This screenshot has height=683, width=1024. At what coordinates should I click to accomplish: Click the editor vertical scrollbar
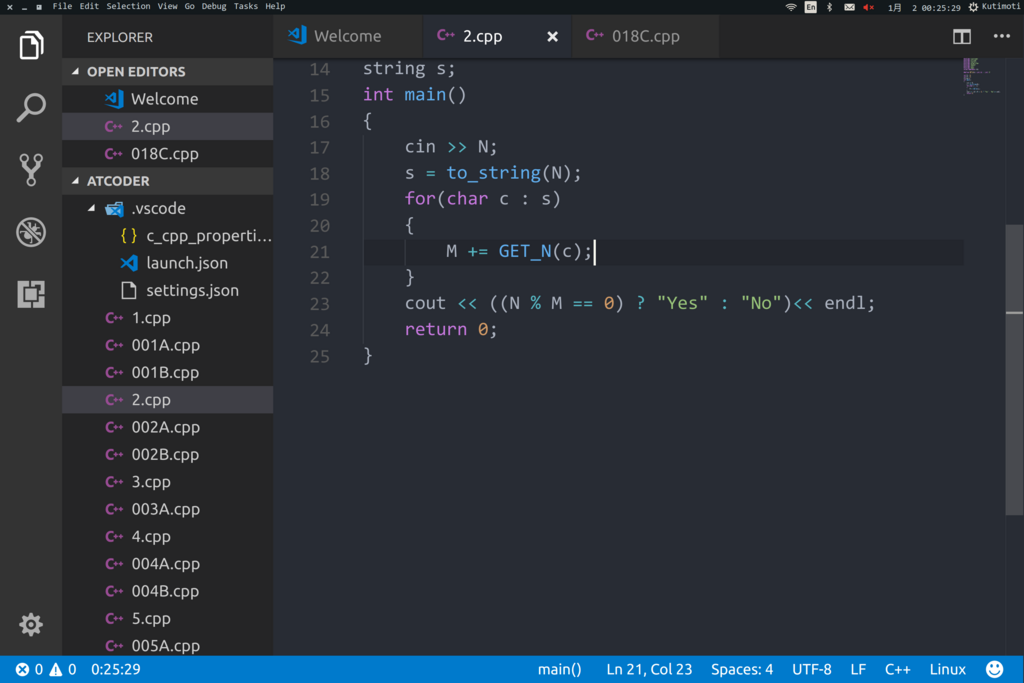[x=1014, y=369]
